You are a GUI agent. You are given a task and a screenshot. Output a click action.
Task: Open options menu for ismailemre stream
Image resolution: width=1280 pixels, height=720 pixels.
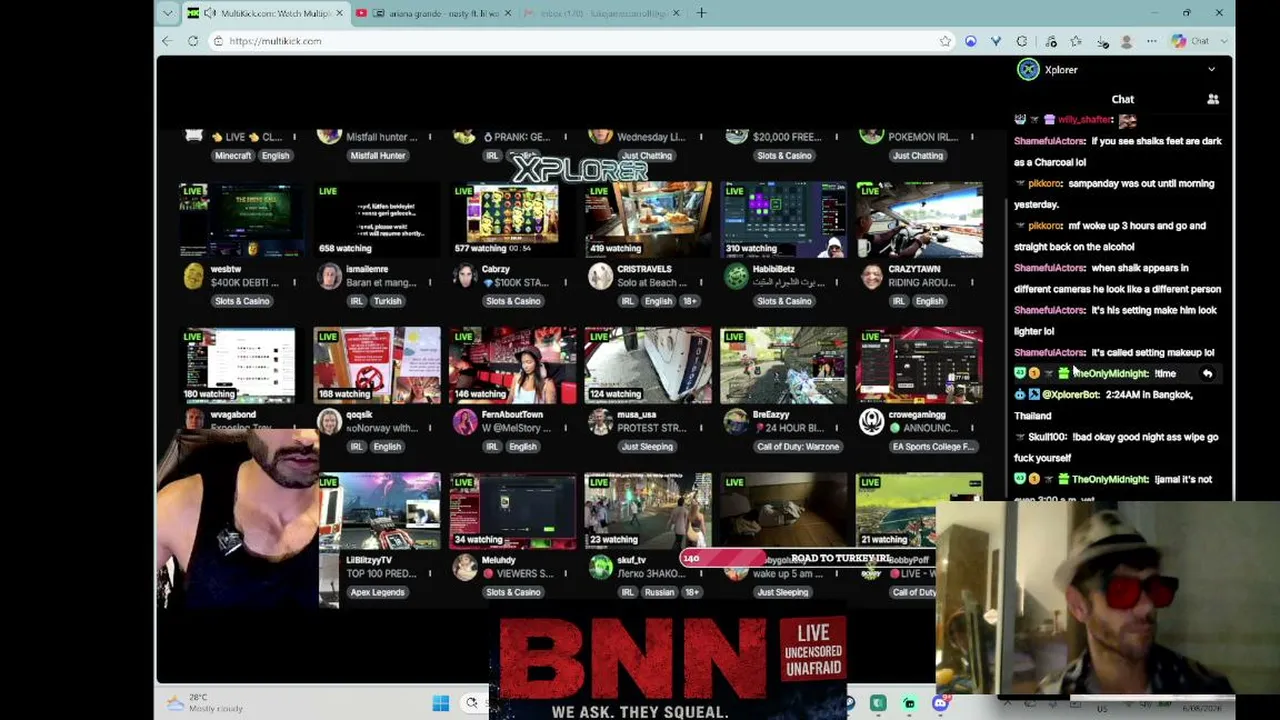pyautogui.click(x=430, y=282)
